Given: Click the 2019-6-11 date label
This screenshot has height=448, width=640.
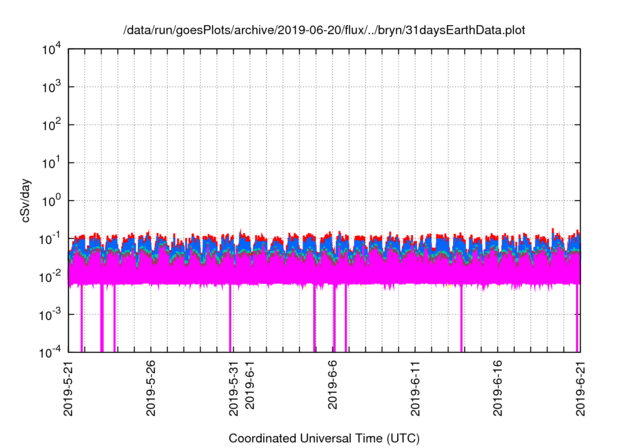Looking at the screenshot, I should (x=415, y=388).
